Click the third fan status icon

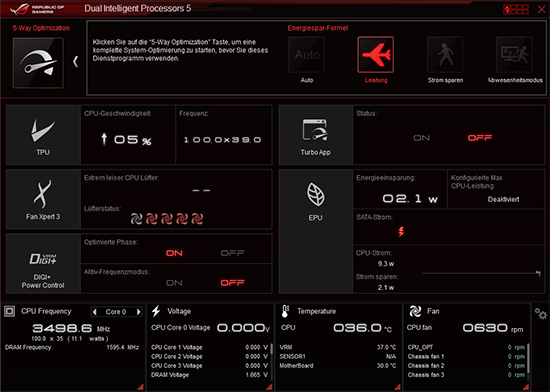pyautogui.click(x=167, y=219)
